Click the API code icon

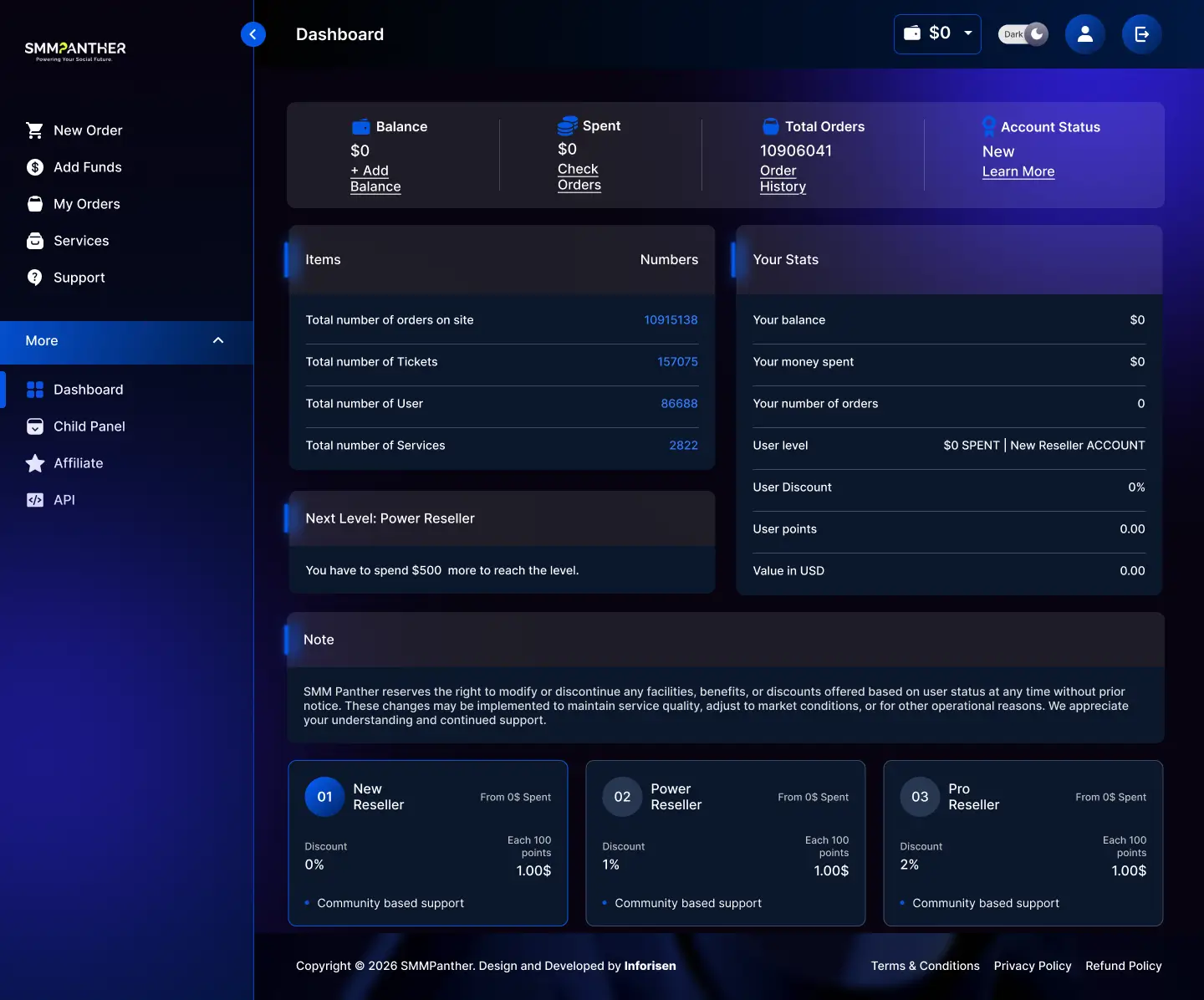34,500
